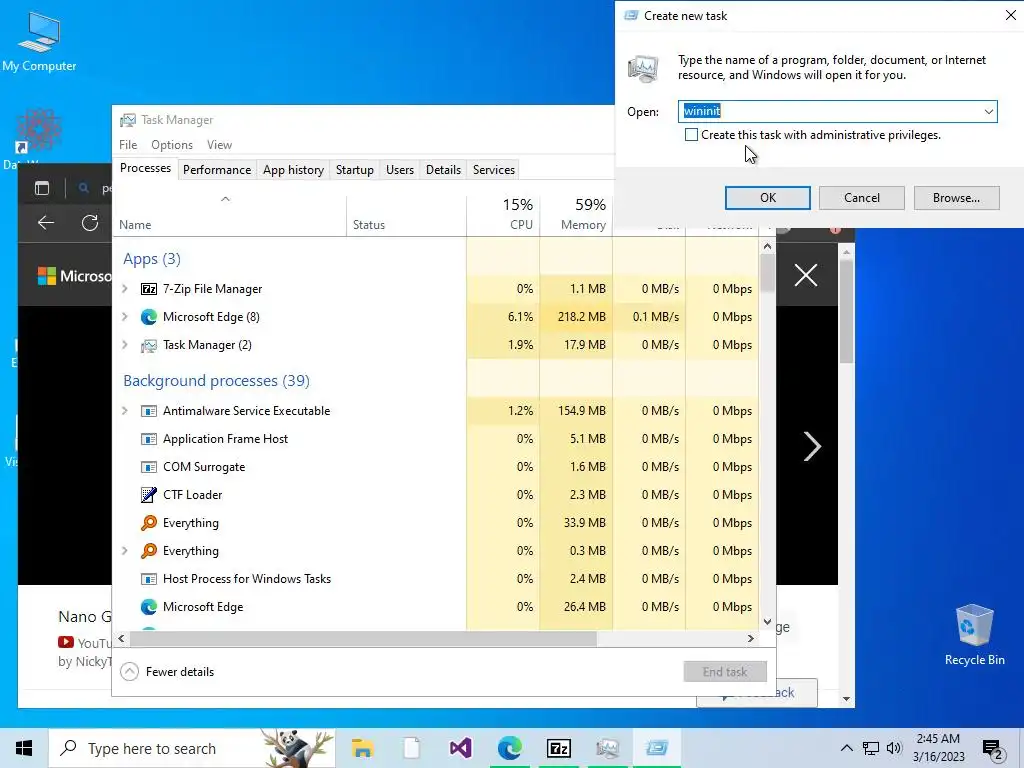Sort by the CPU column header
Viewport: 1024px width, 768px height.
[x=504, y=215]
